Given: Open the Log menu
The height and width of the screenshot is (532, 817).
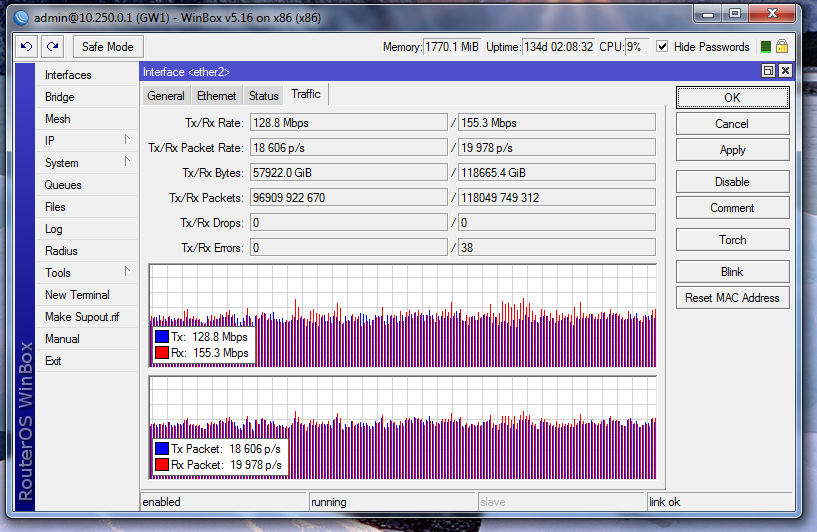Looking at the screenshot, I should click(x=86, y=229).
